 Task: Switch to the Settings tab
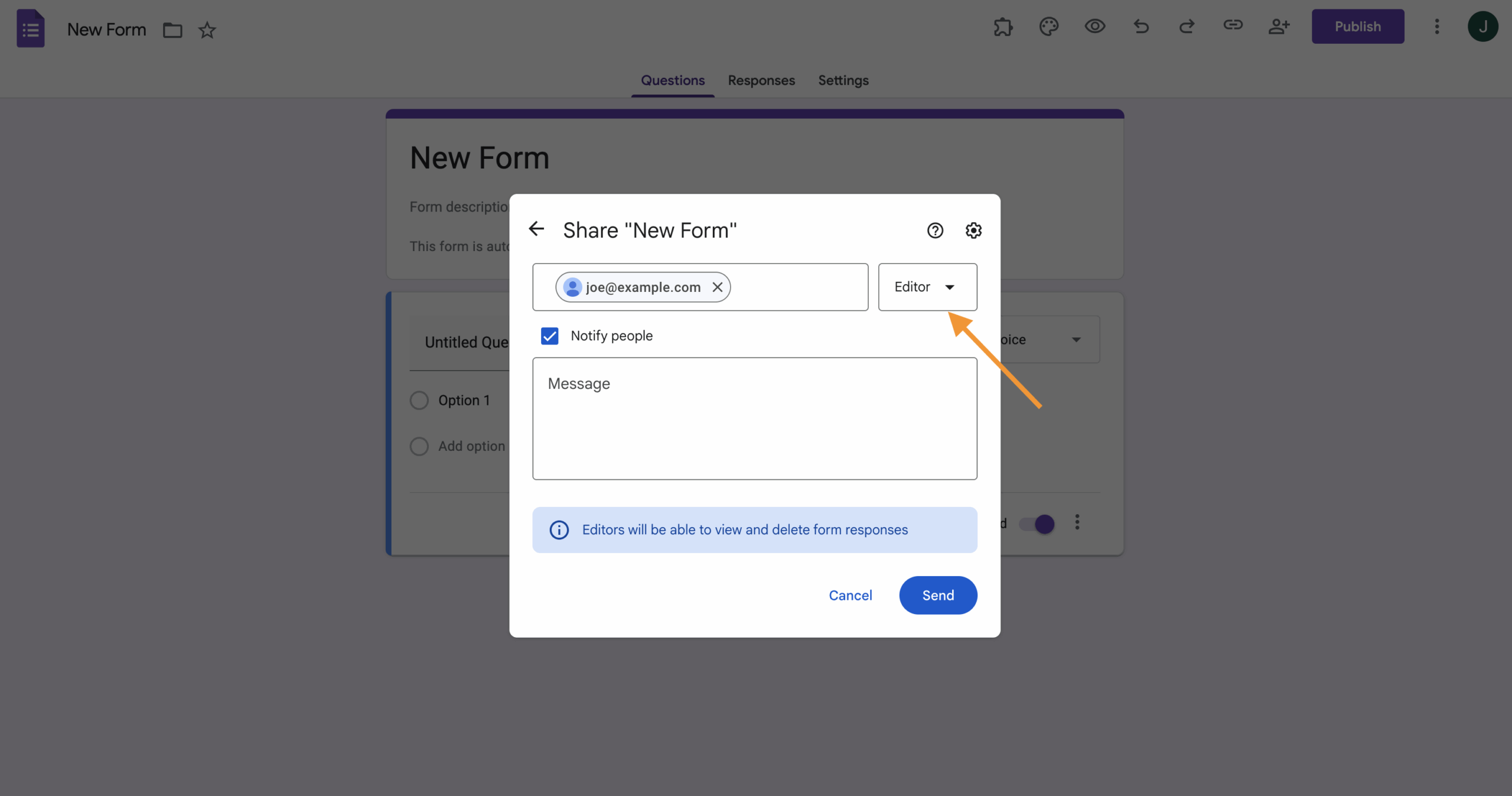click(843, 80)
